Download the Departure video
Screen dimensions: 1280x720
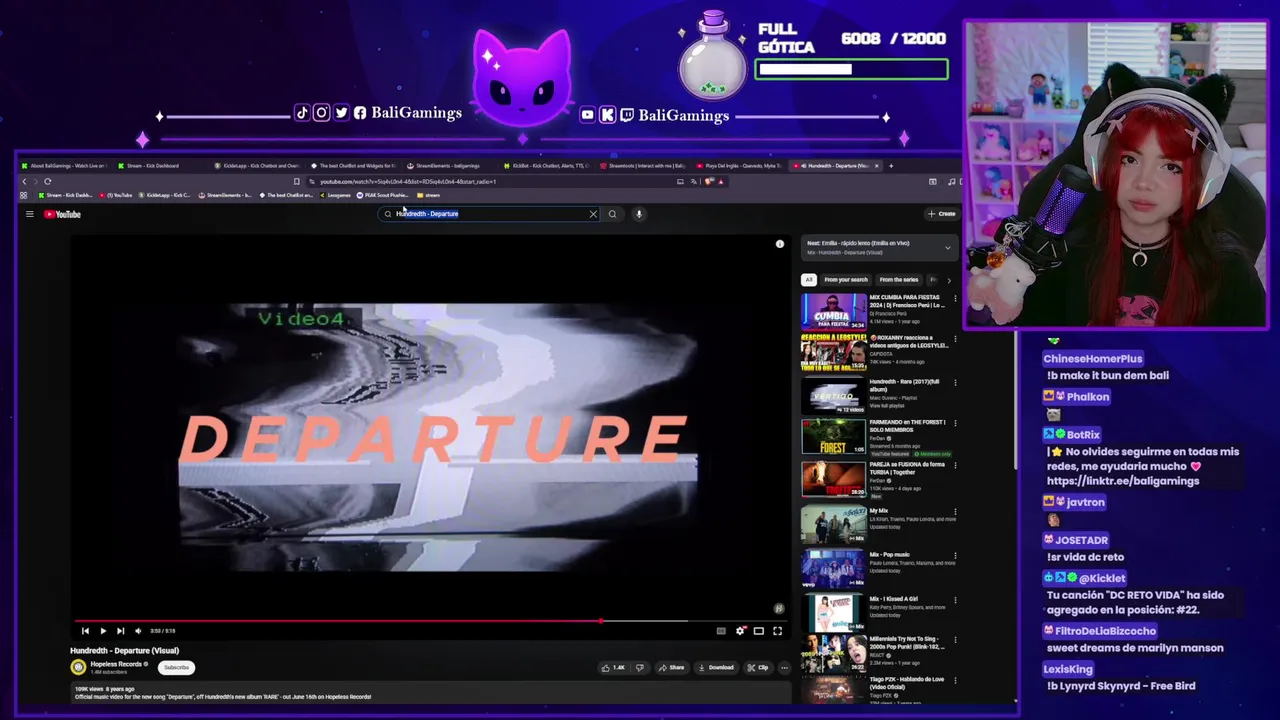click(x=716, y=667)
